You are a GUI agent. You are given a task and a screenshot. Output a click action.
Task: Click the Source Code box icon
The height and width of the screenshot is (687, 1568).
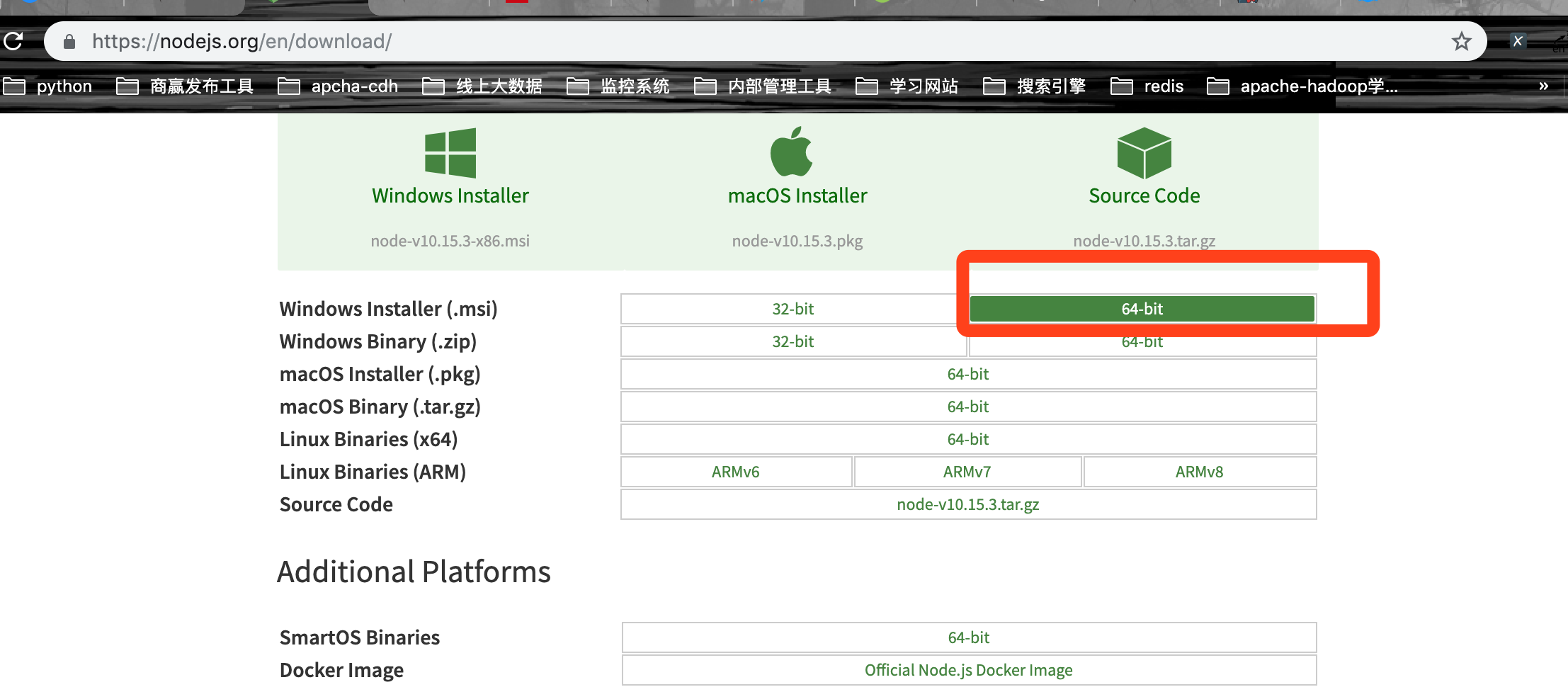[1144, 153]
